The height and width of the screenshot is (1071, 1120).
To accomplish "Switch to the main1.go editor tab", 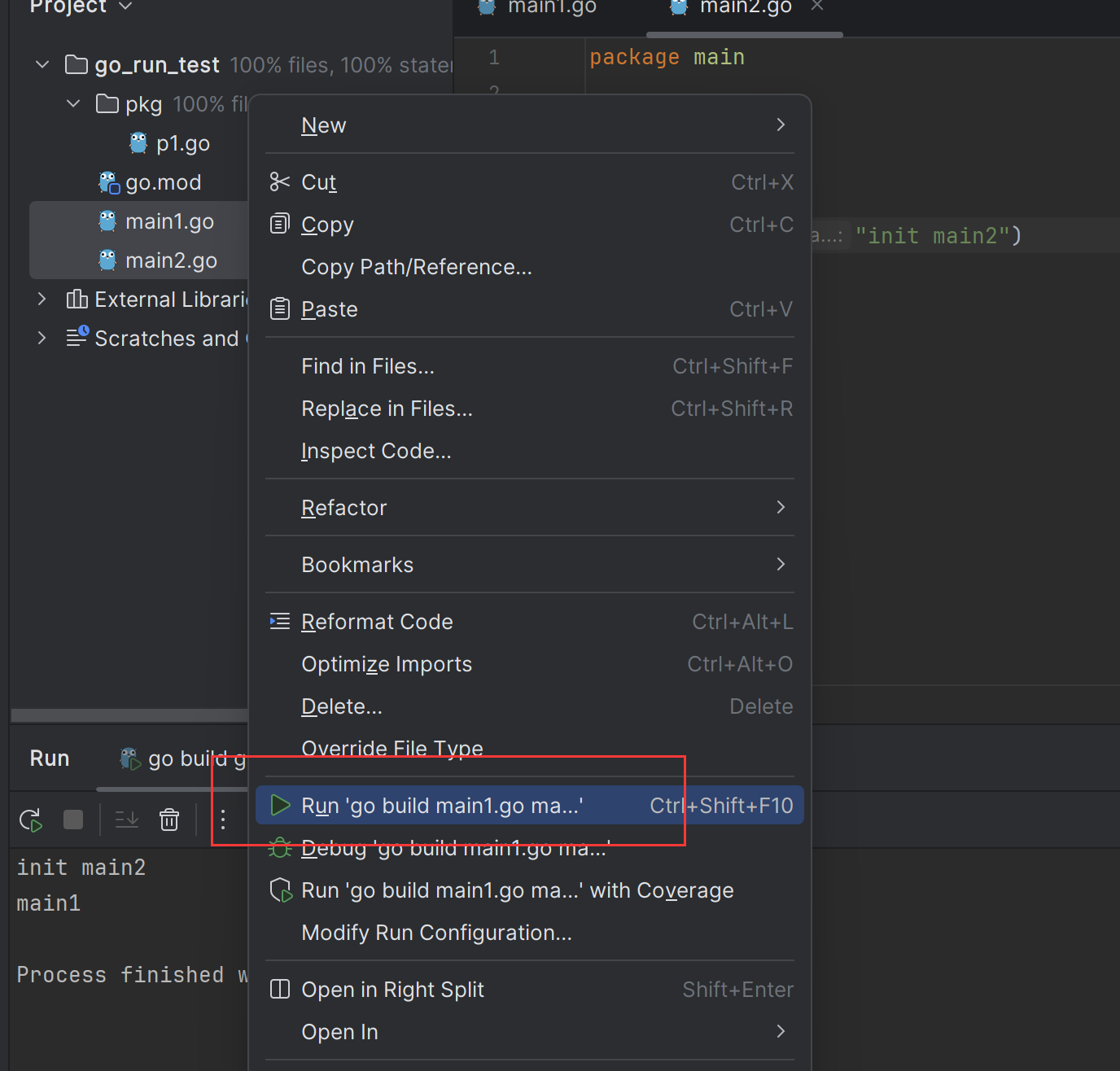I will (551, 8).
